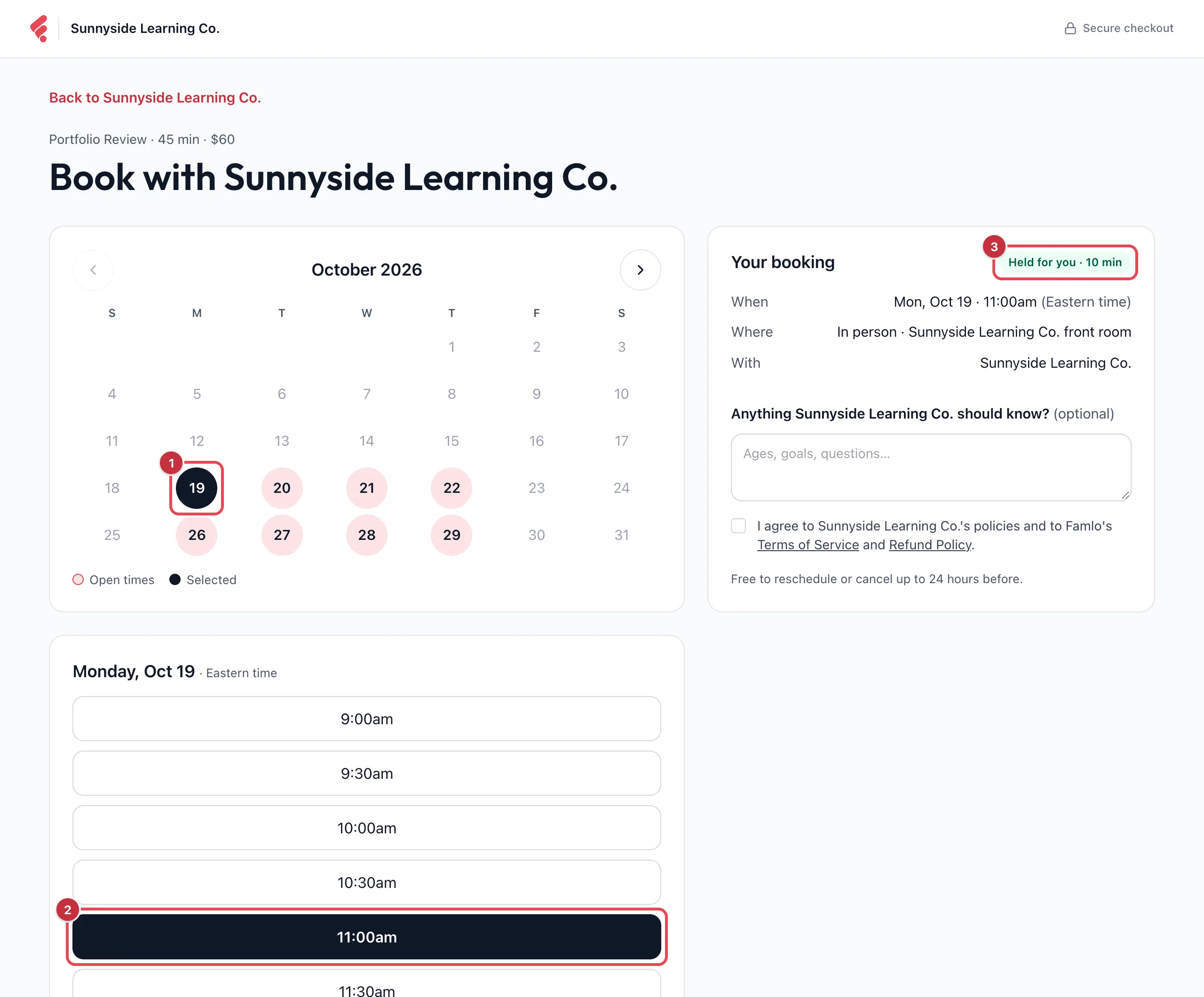Select October 29 on the calendar
Viewport: 1204px width, 997px height.
tap(452, 535)
